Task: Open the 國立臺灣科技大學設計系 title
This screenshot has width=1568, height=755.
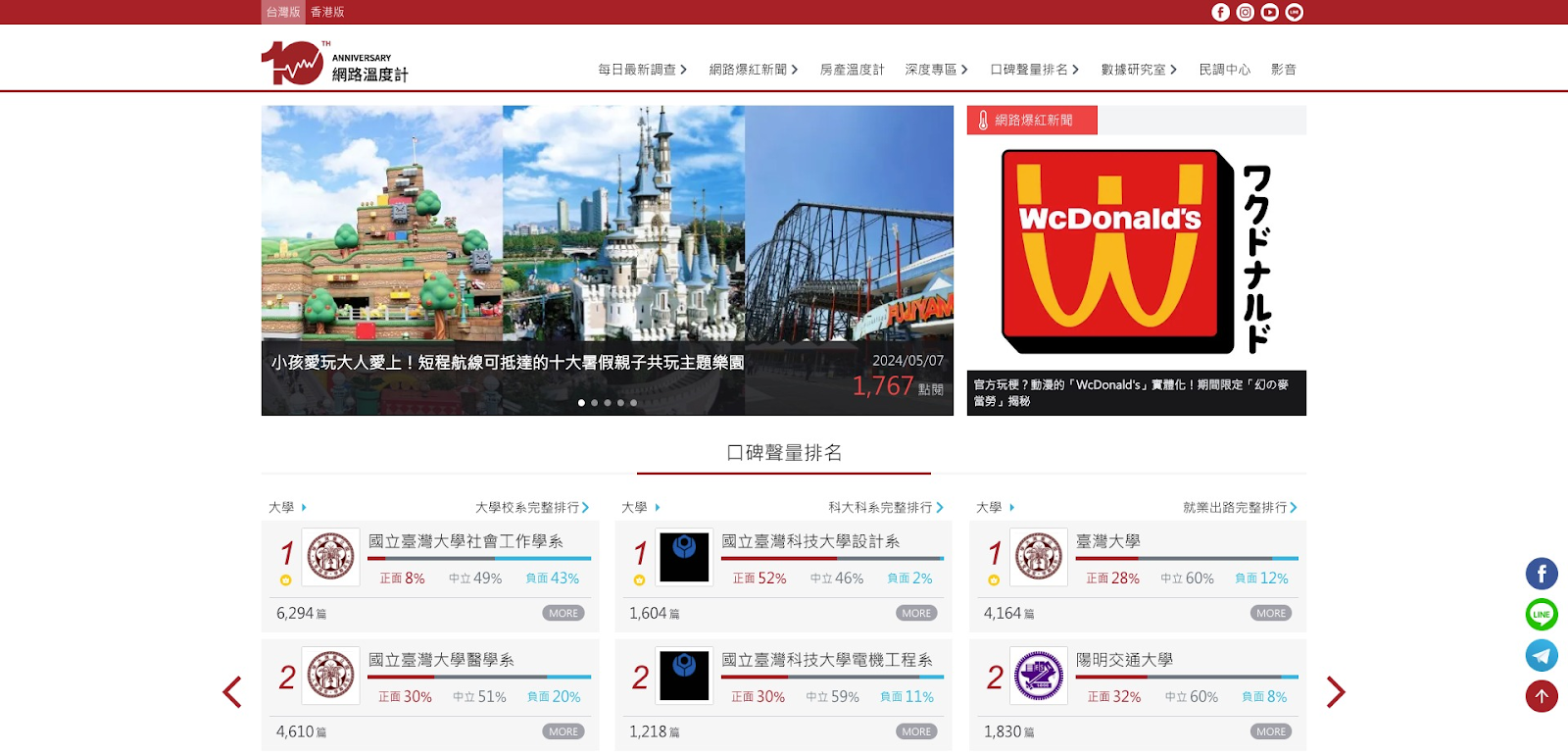Action: point(810,541)
